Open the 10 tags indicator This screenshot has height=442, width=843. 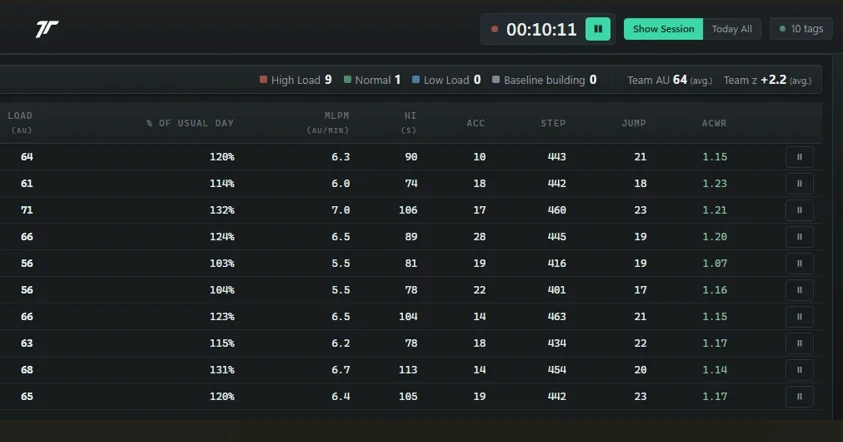pos(801,29)
